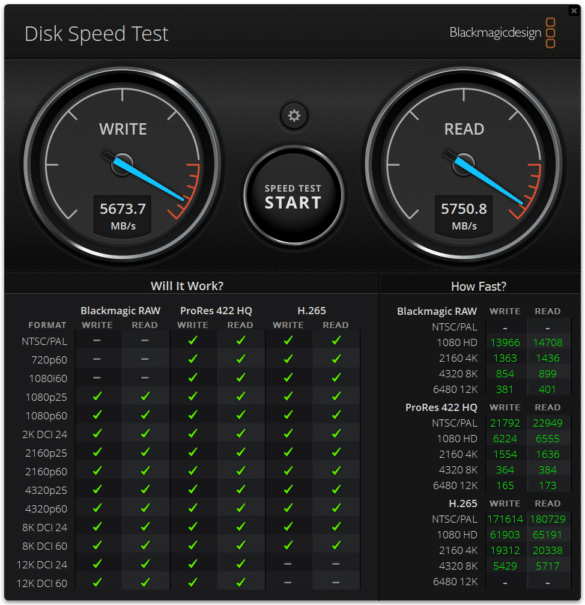Click H.265 2160 4K write value 19312

(505, 550)
